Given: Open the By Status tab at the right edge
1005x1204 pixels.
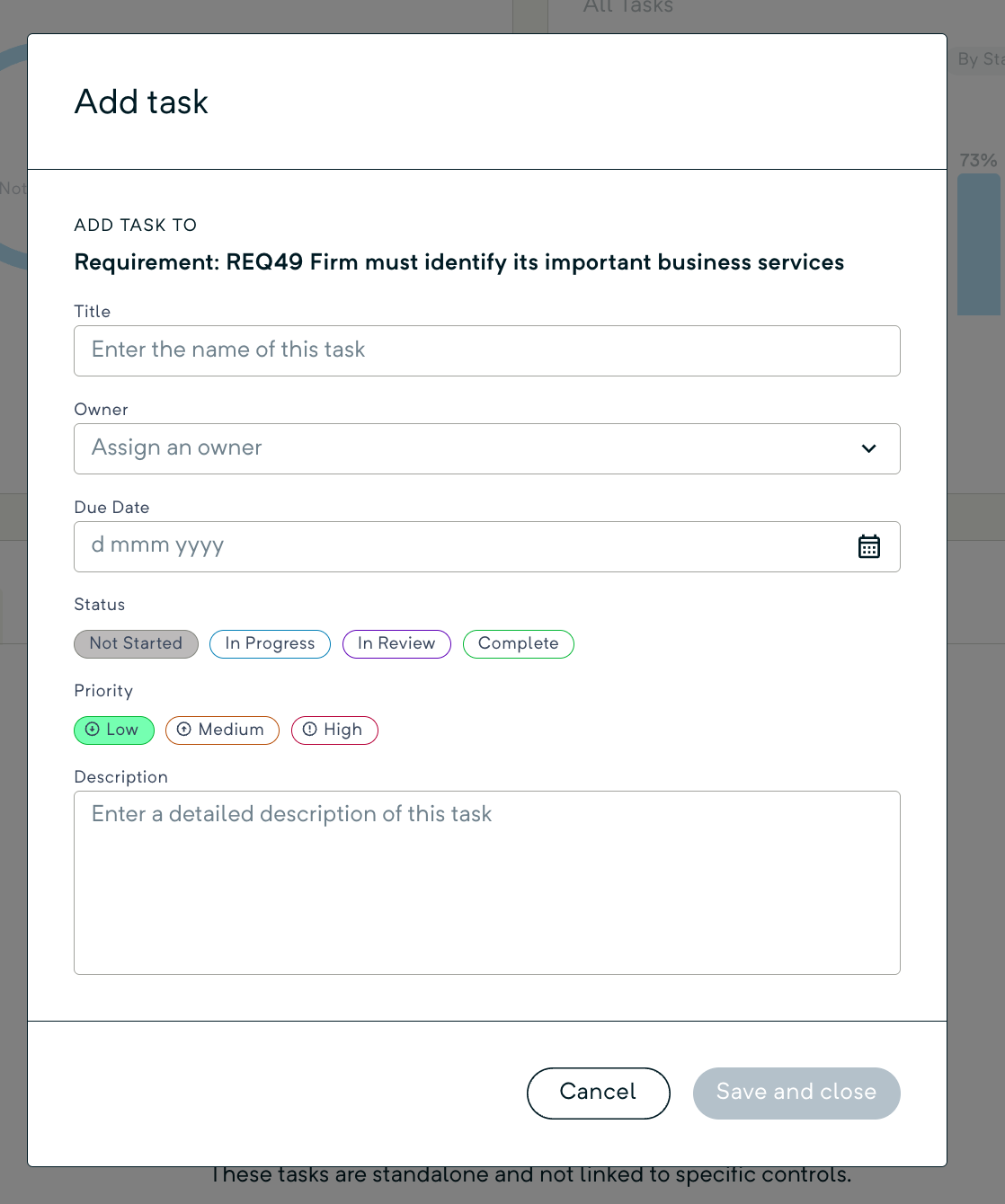Looking at the screenshot, I should click(978, 59).
